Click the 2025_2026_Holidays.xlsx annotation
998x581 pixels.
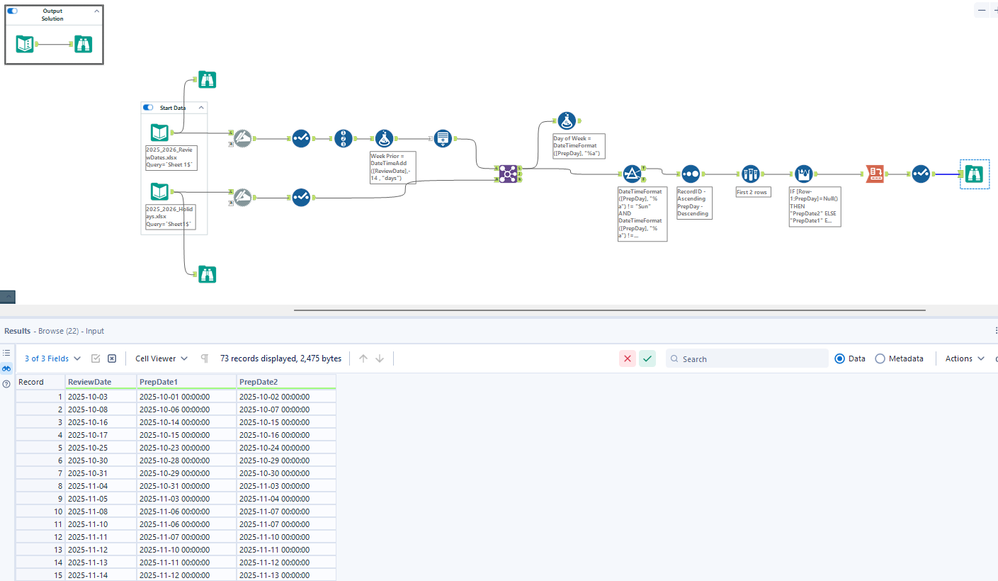coord(170,216)
